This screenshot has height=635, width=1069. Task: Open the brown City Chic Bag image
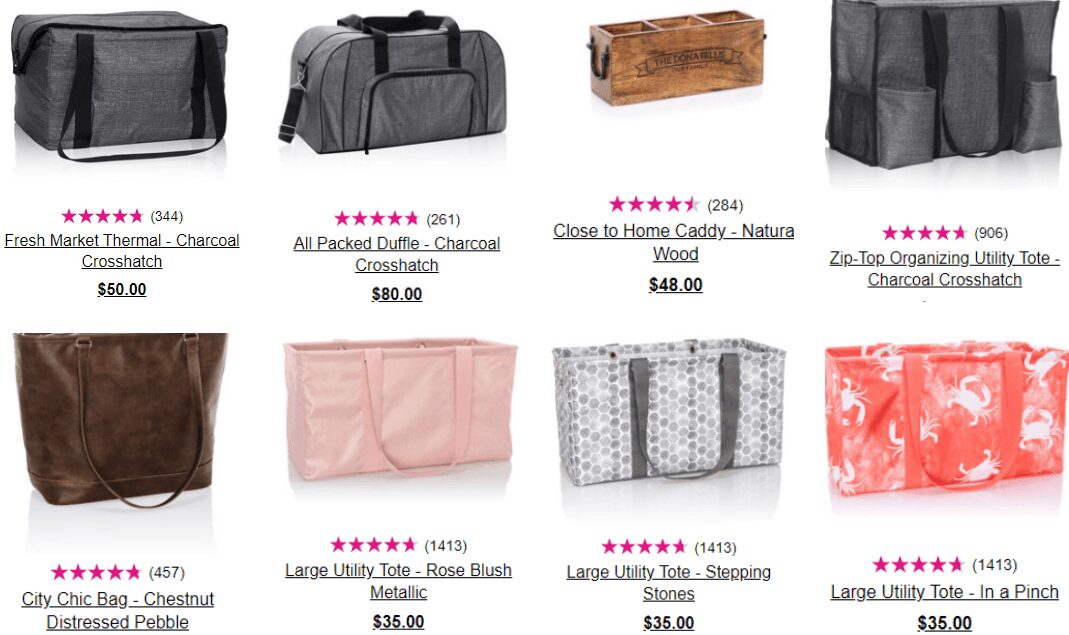120,420
